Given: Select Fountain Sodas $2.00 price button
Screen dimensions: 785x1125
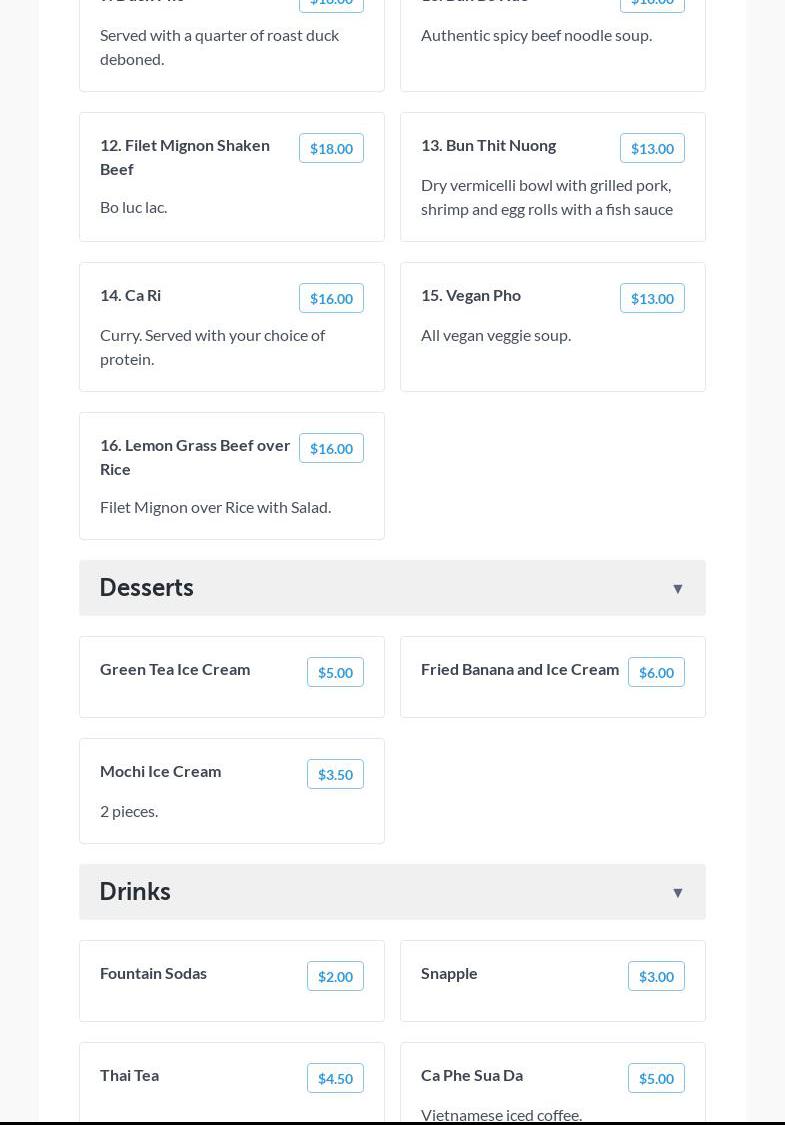Looking at the screenshot, I should 335,976.
